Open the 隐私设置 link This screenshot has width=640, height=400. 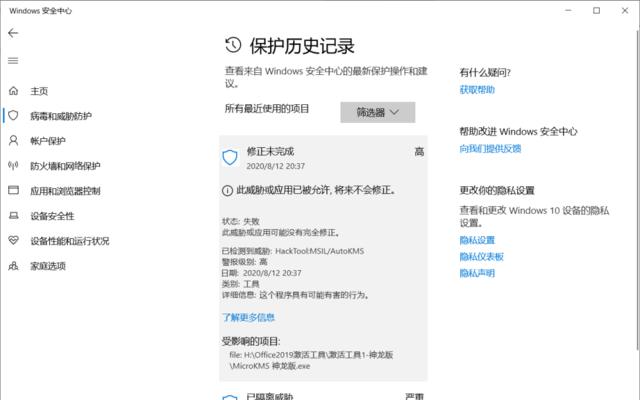coord(477,240)
